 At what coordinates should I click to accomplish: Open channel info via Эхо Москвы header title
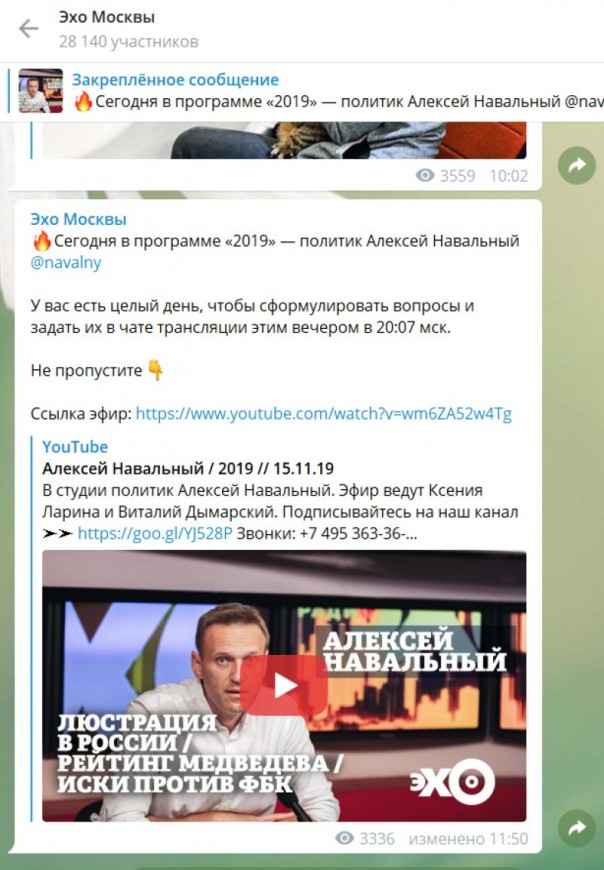pyautogui.click(x=106, y=17)
